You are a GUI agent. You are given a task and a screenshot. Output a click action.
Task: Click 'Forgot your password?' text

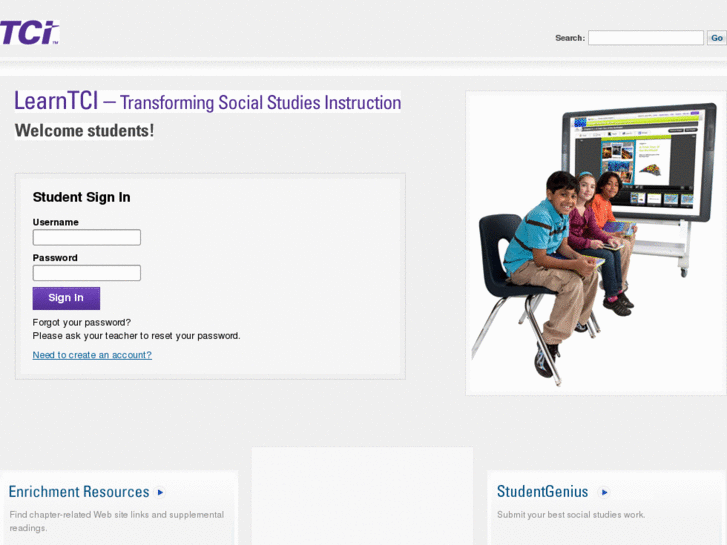click(82, 322)
